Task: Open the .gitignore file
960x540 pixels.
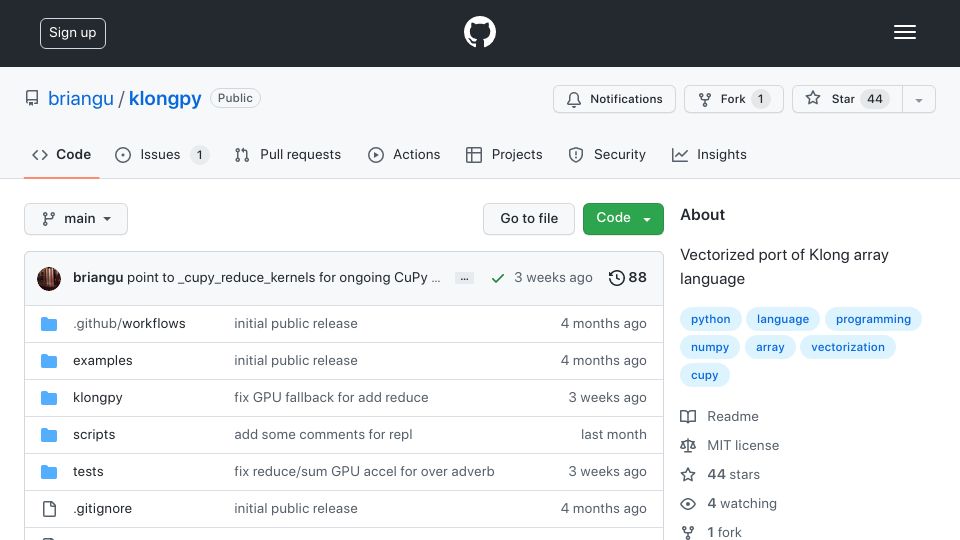Action: (x=102, y=509)
